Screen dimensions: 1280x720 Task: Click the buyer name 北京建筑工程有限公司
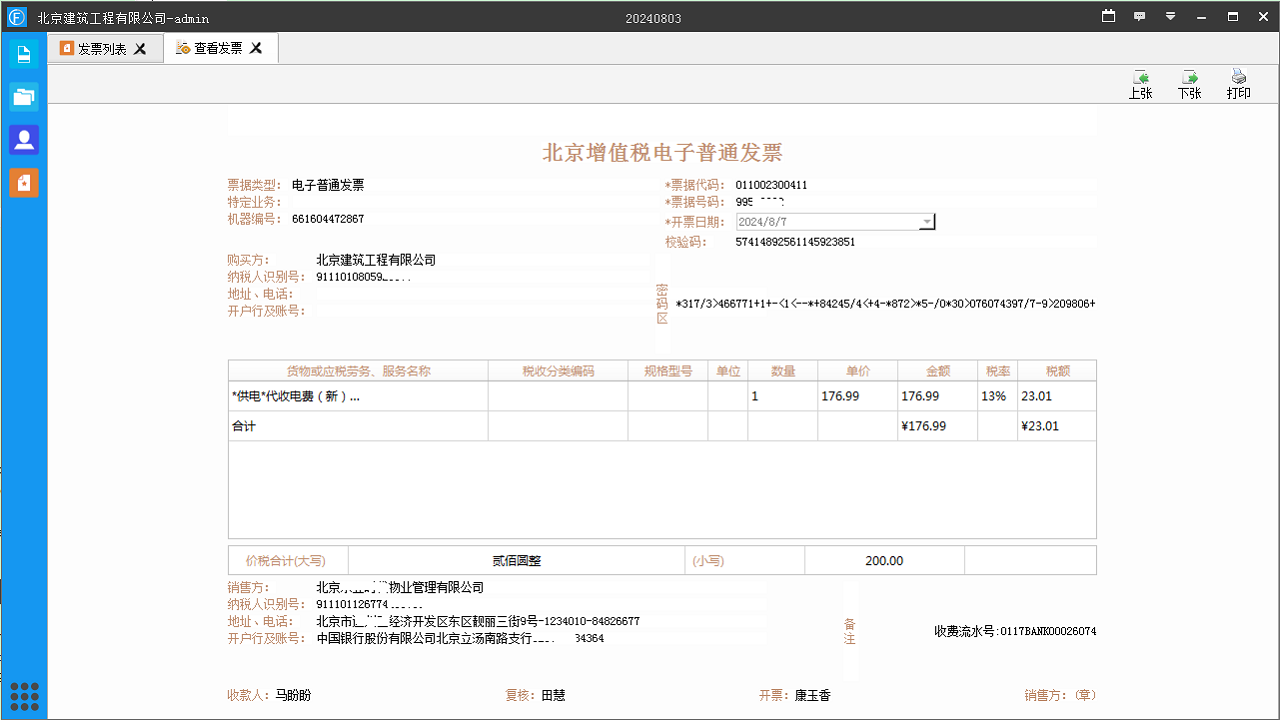(376, 260)
